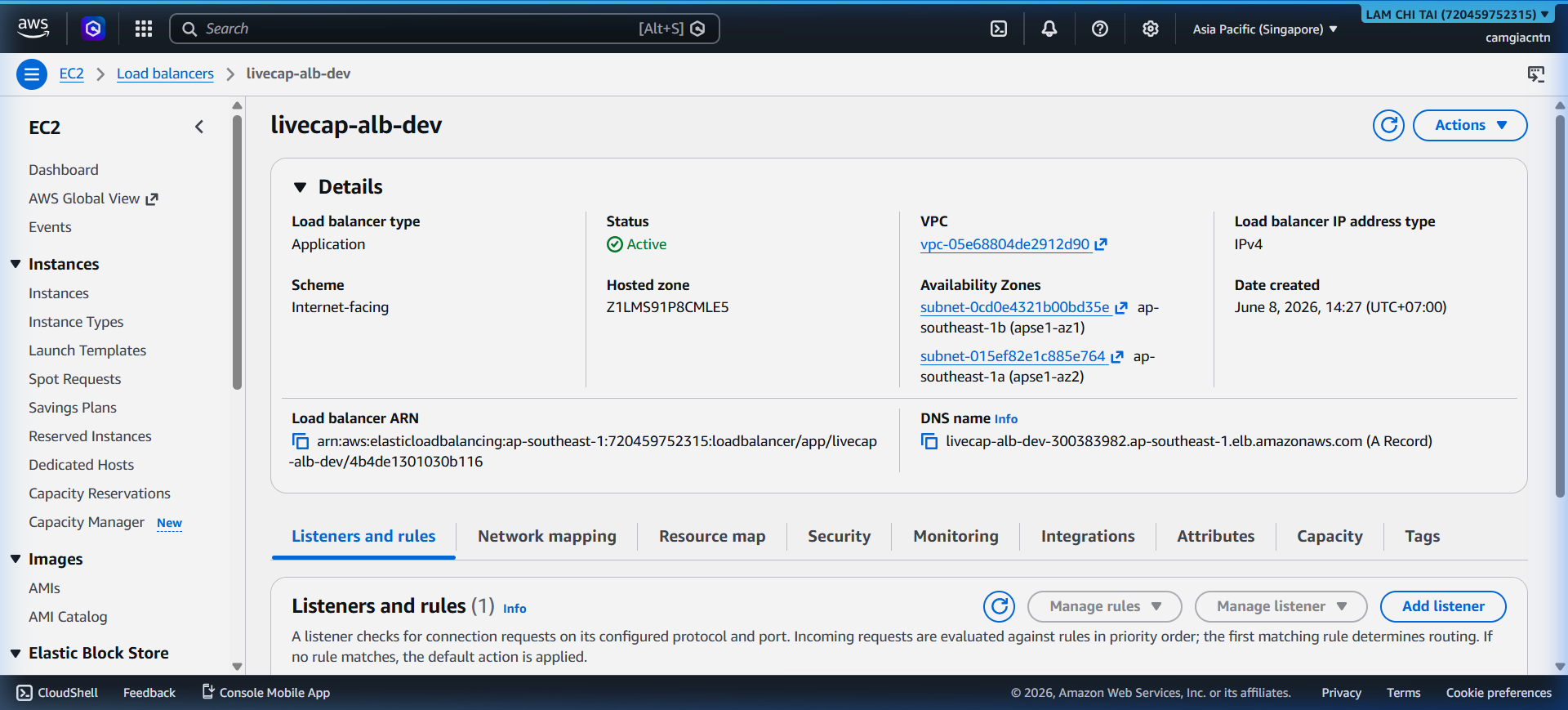Screen dimensions: 1568x710
Task: Go to EC2 breadcrumb link
Action: pos(71,74)
